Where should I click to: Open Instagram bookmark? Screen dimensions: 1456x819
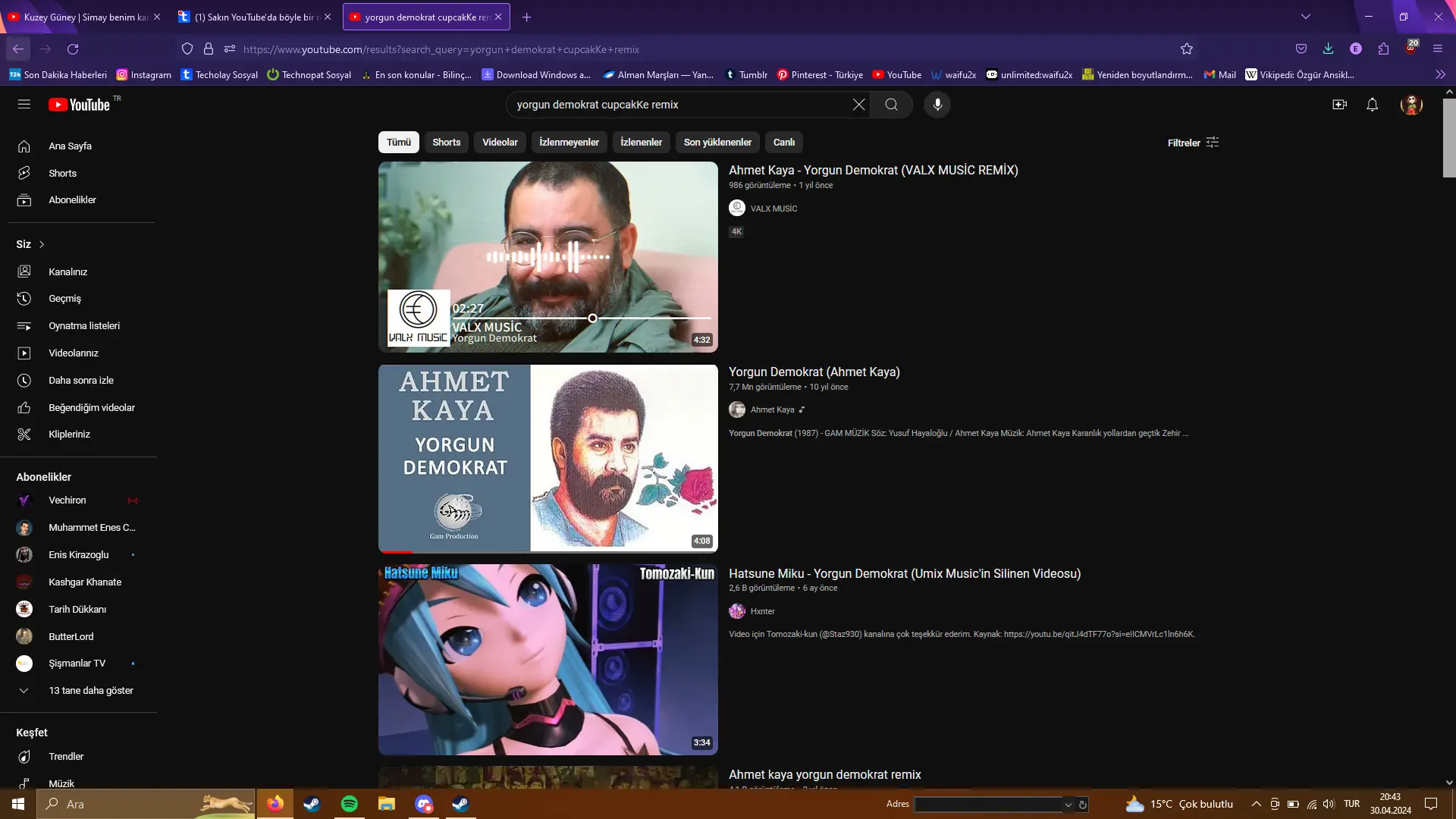(x=143, y=74)
